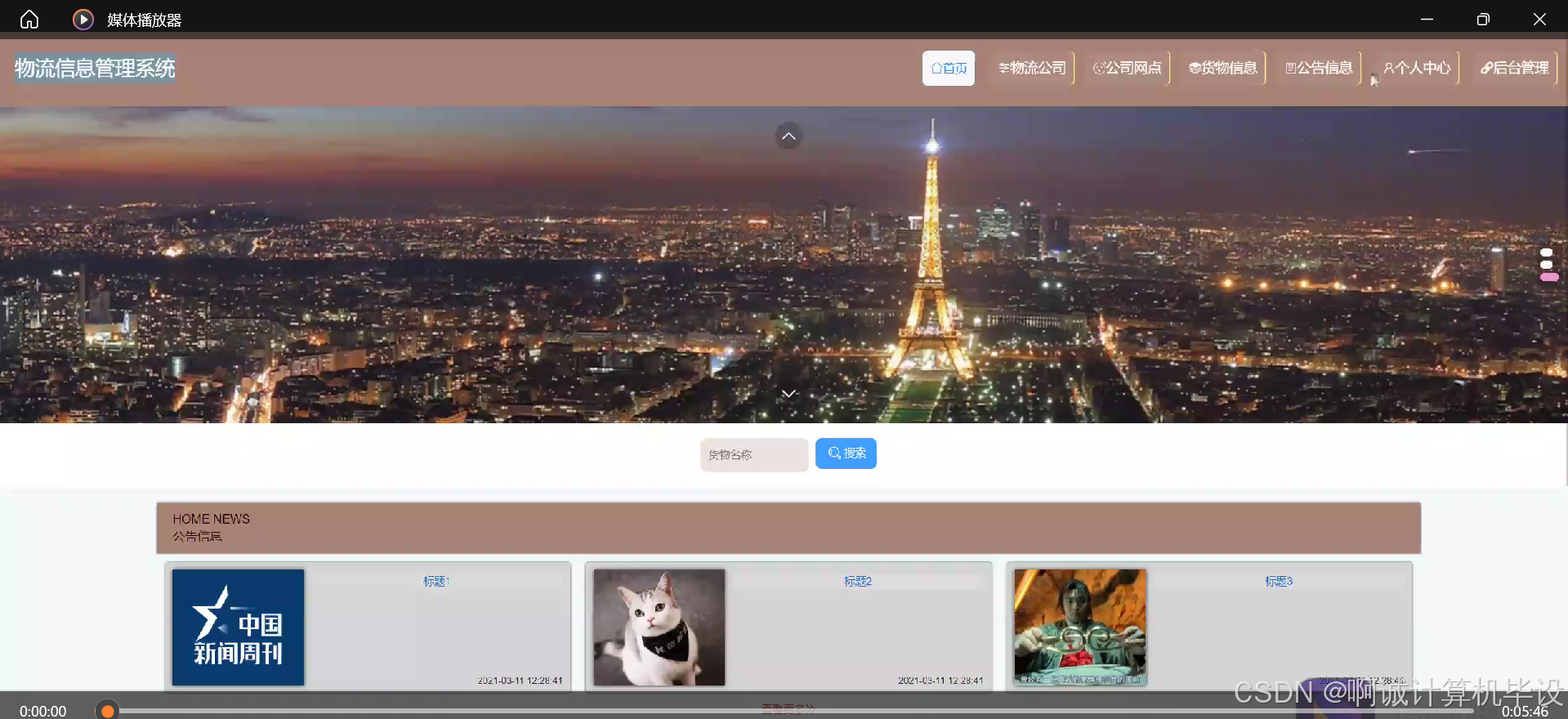This screenshot has height=719, width=1568.
Task: Open the 标题1 announcement link
Action: pyautogui.click(x=436, y=581)
